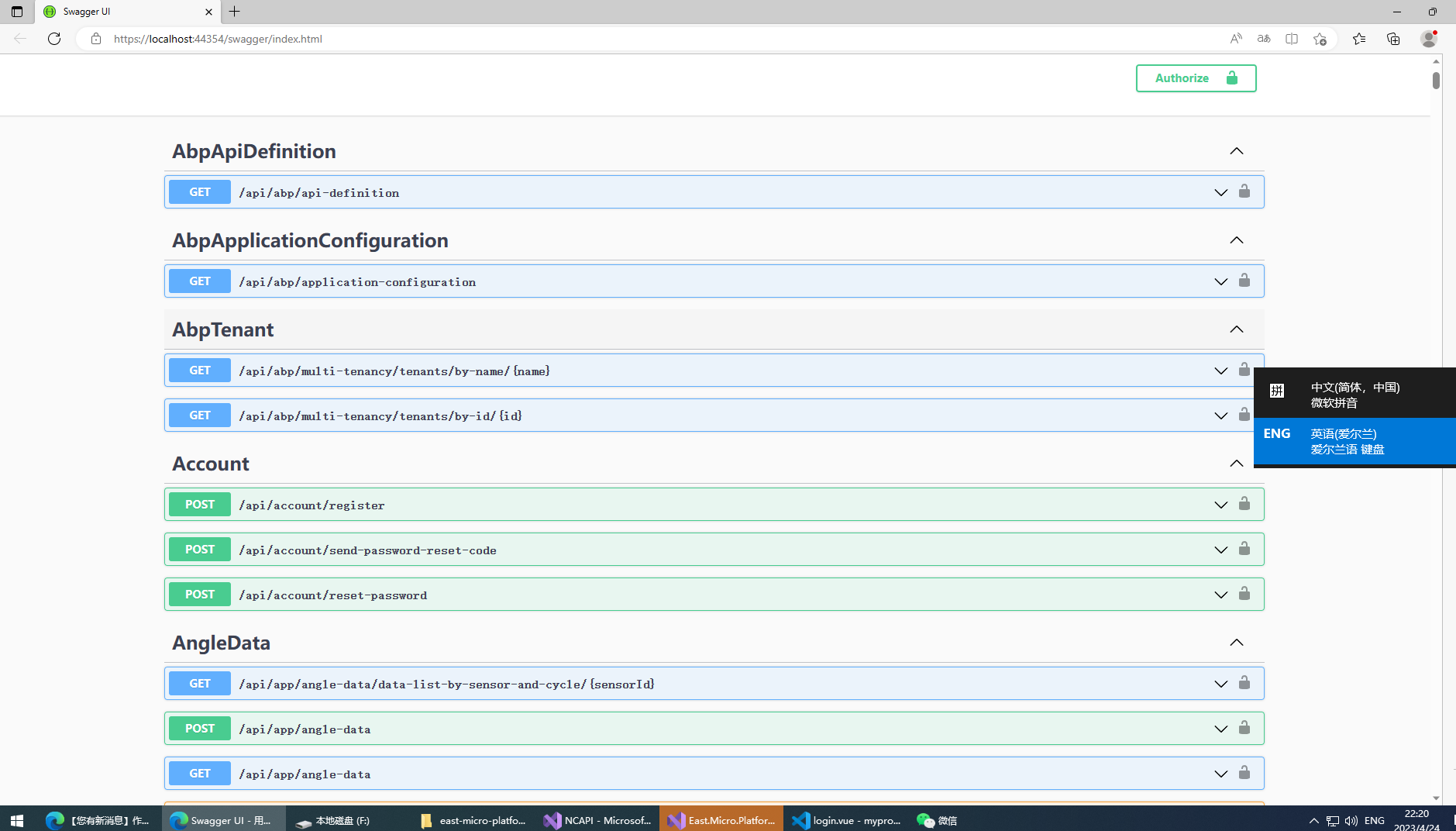Click lock icon for application-configuration endpoint
1456x831 pixels.
[x=1244, y=281]
